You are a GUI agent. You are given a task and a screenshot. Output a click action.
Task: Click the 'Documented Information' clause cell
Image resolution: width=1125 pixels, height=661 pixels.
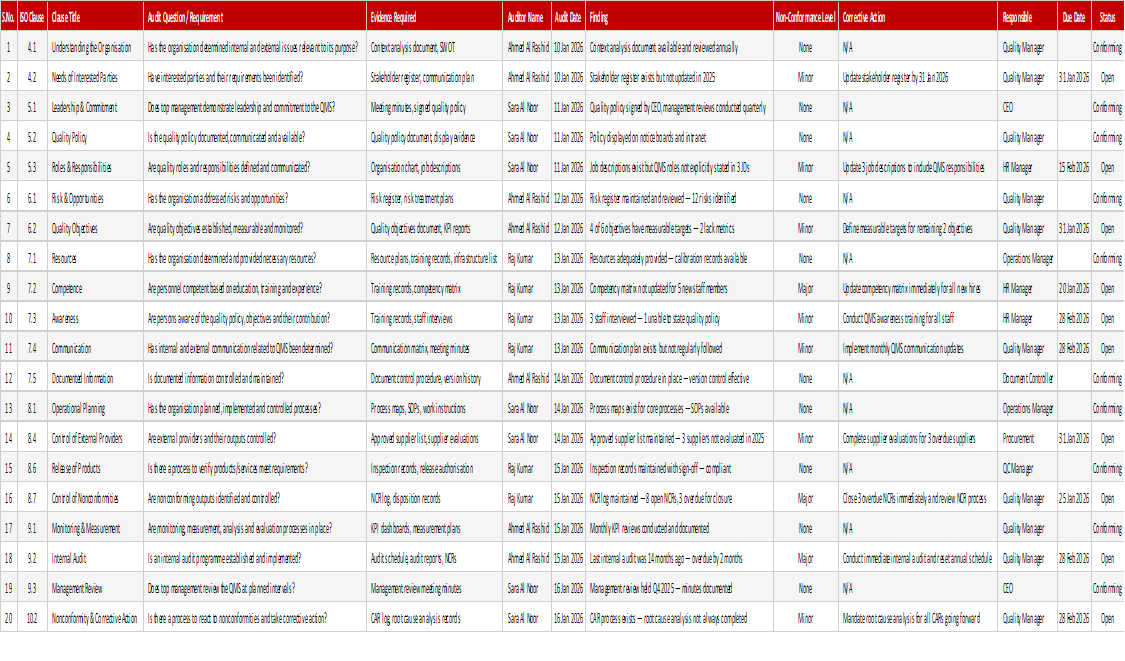pos(95,378)
